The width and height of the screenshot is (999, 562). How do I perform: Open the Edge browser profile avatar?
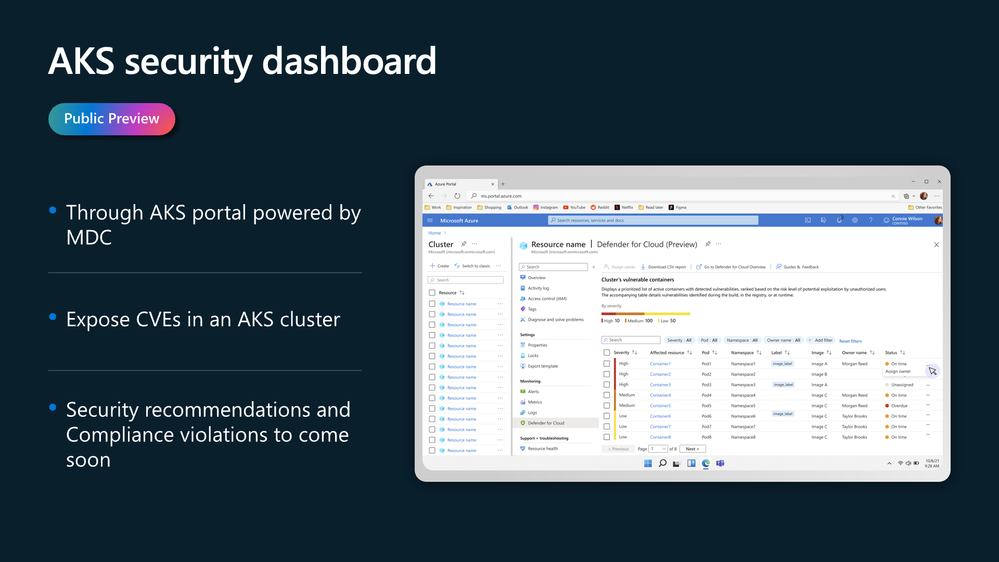click(x=924, y=196)
